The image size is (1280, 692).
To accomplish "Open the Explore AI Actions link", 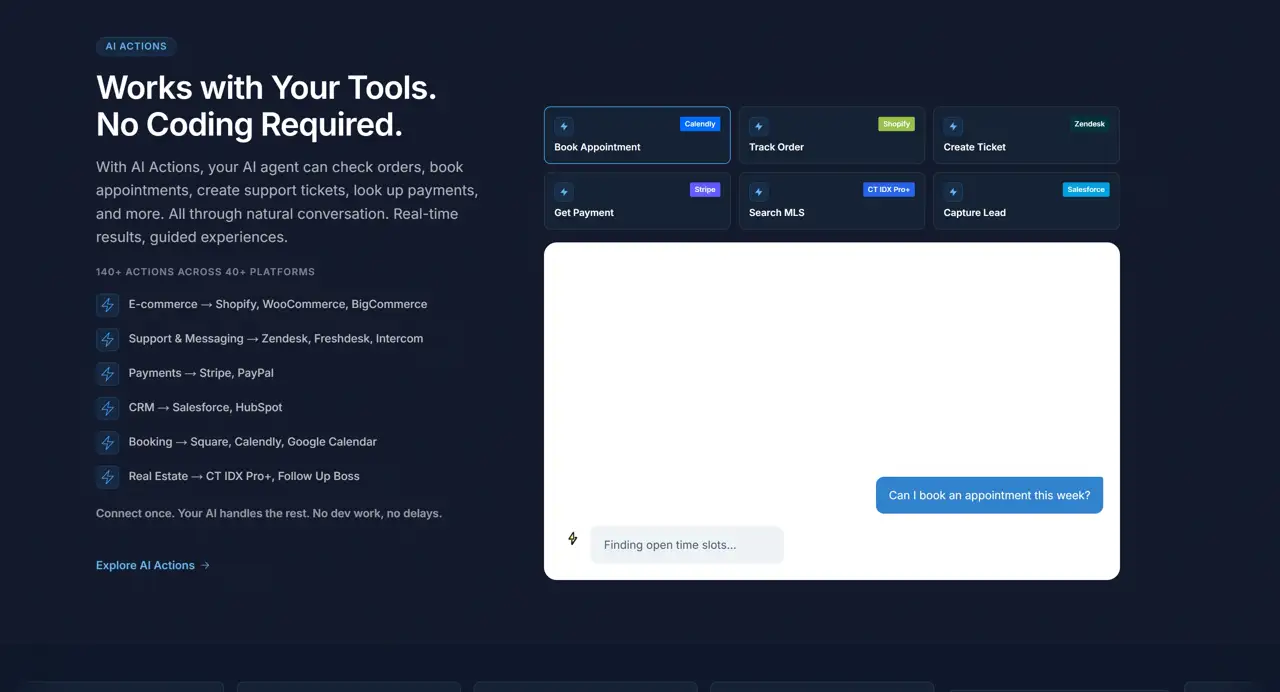I will point(153,565).
